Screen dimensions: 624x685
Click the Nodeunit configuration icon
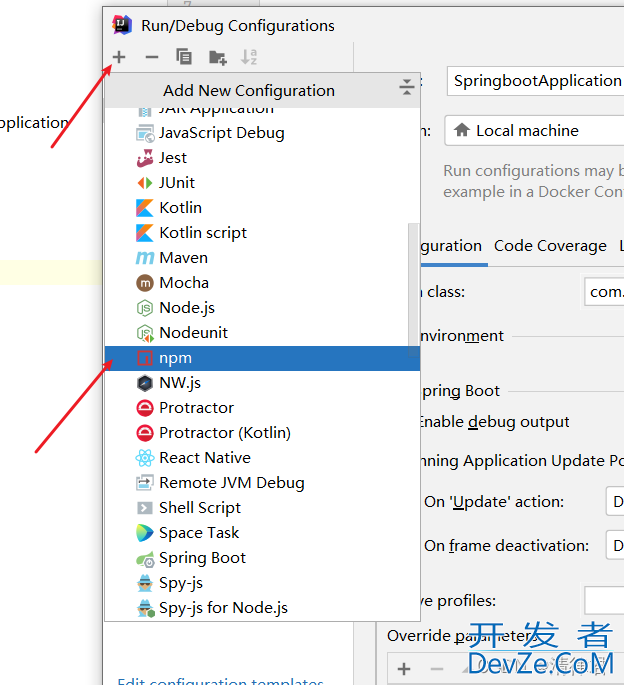tap(145, 333)
